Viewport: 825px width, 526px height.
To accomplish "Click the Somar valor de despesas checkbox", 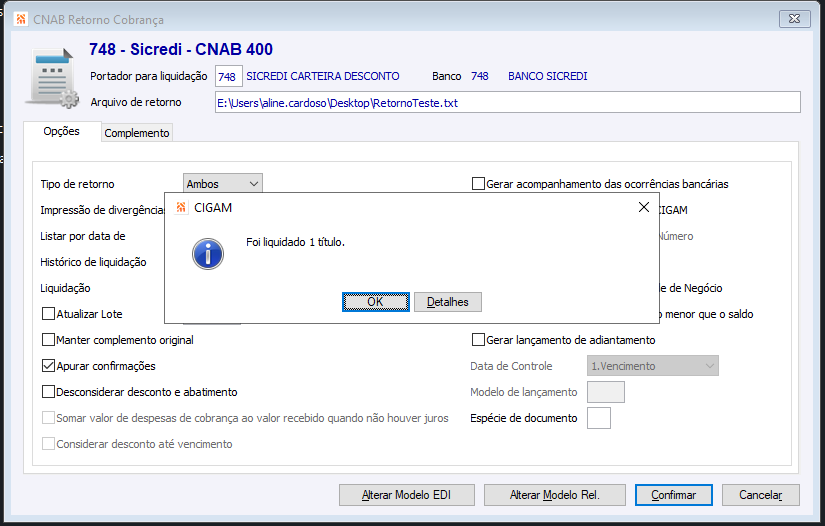I will [48, 418].
